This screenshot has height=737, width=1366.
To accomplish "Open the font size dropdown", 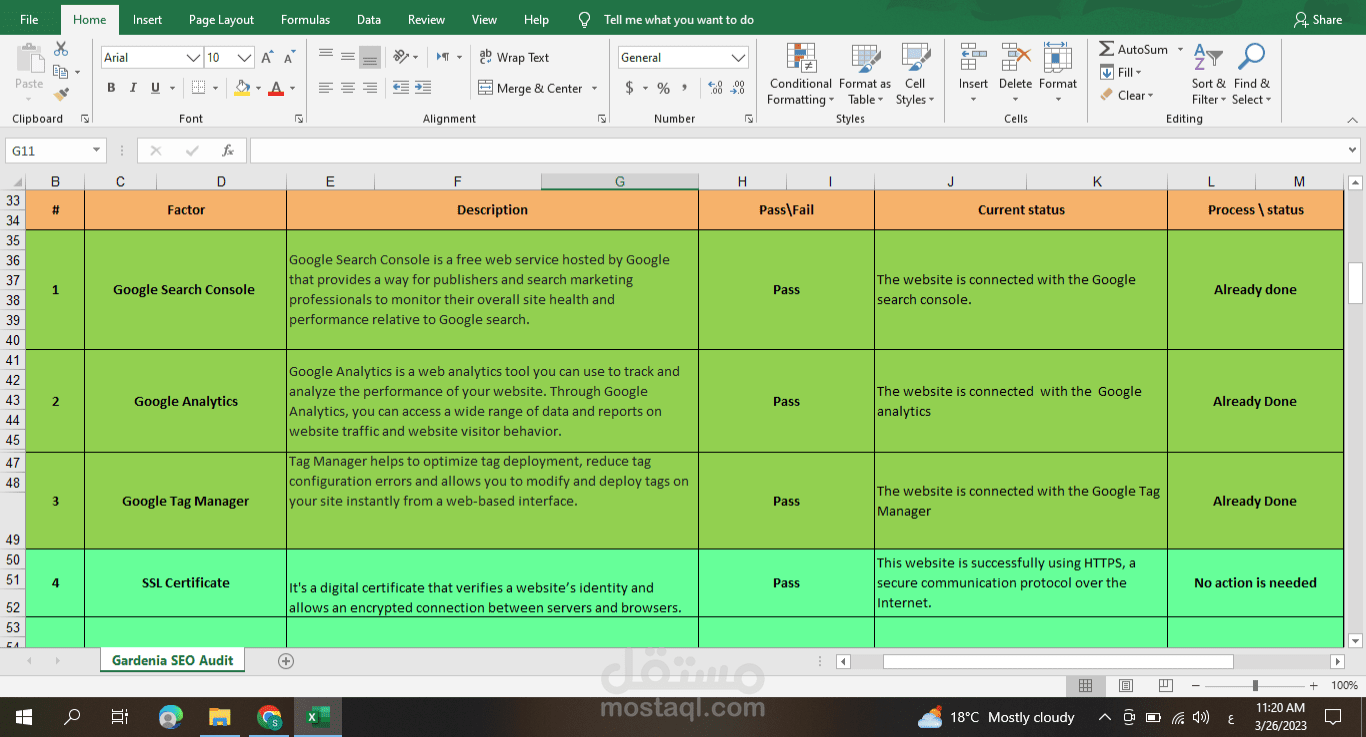I will tap(245, 58).
